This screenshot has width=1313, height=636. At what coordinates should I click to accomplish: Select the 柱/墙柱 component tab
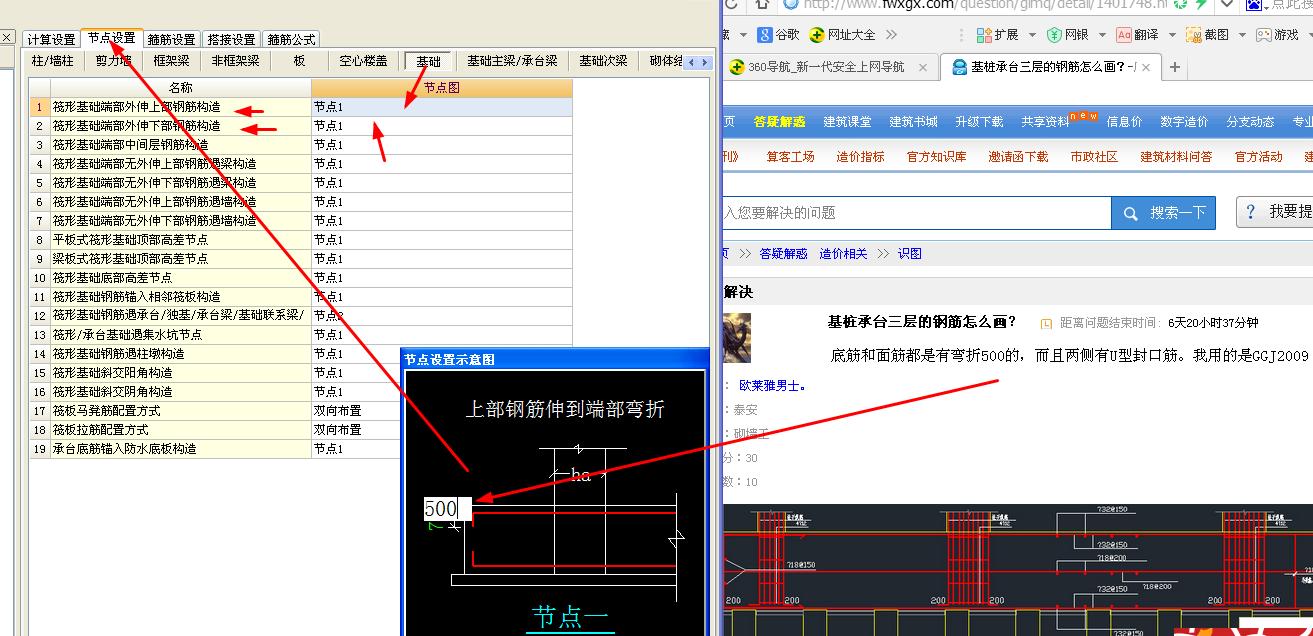[53, 61]
